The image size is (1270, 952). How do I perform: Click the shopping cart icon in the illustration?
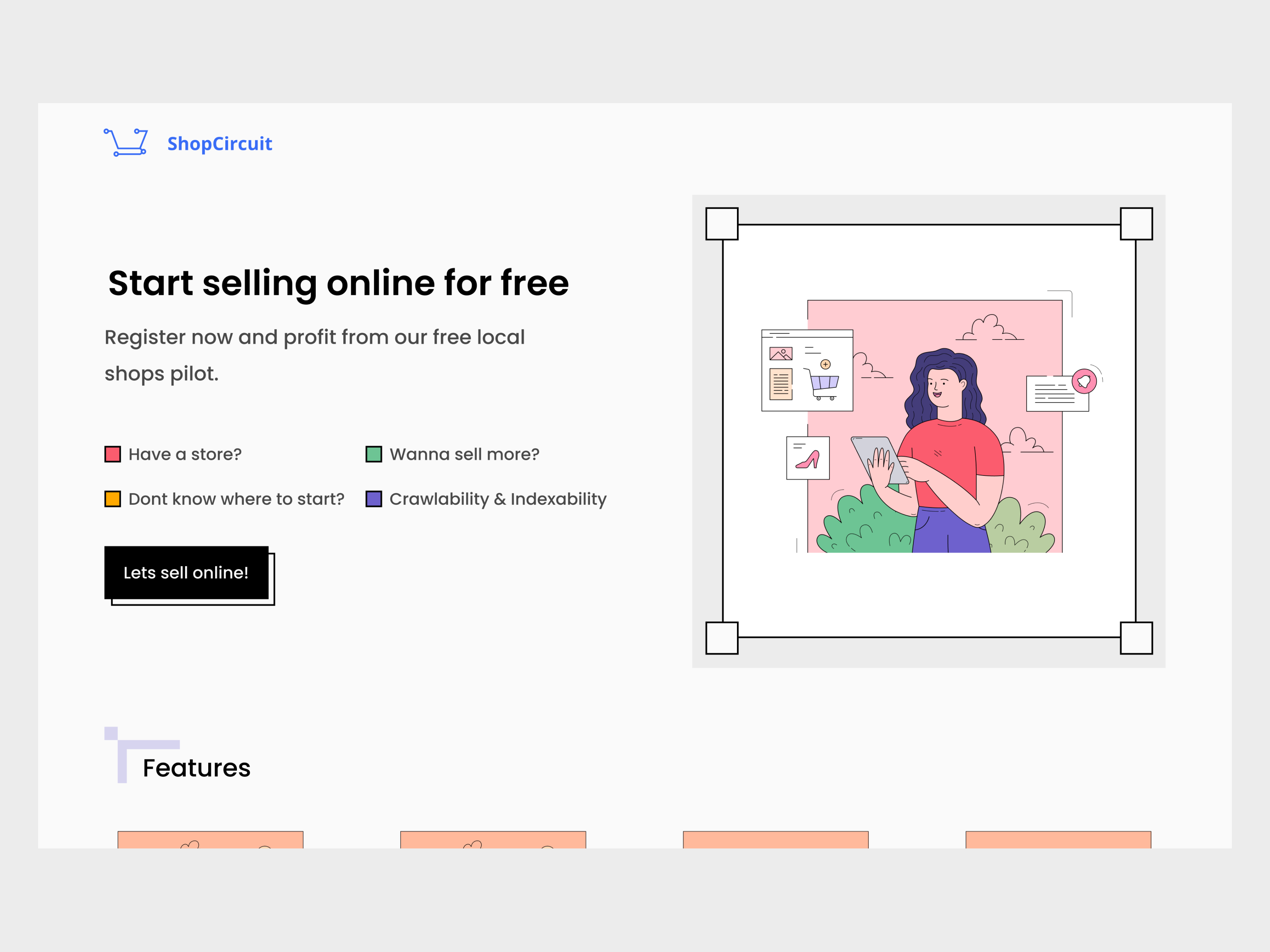pos(824,383)
